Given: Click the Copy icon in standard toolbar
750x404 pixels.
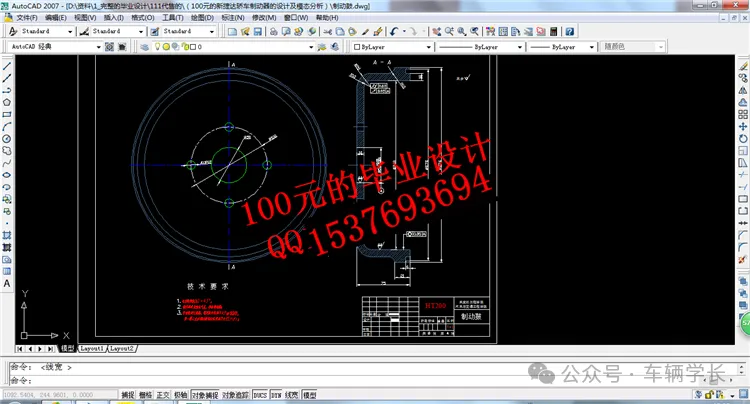Looking at the screenshot, I should [x=340, y=32].
